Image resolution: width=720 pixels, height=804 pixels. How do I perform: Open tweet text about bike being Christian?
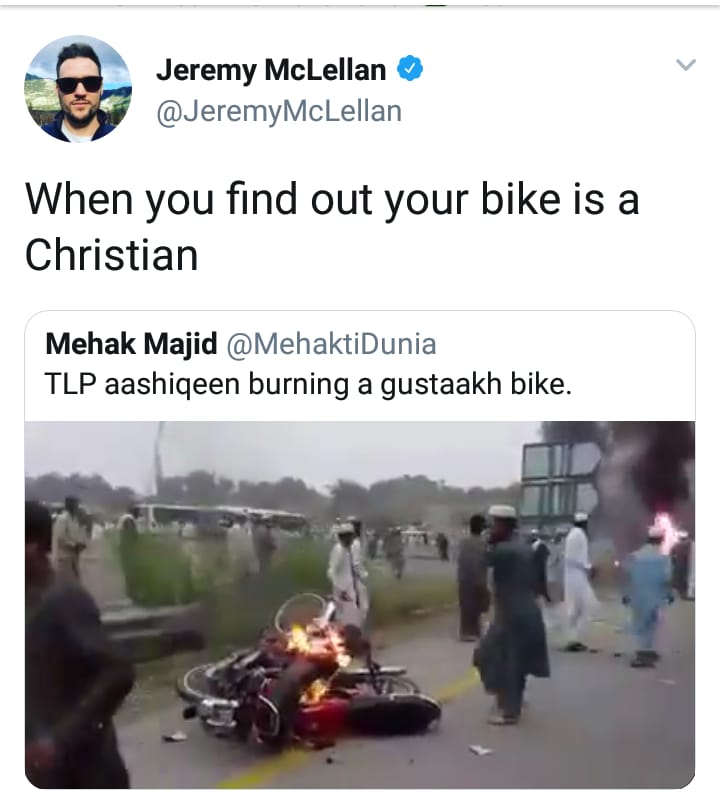[332, 227]
